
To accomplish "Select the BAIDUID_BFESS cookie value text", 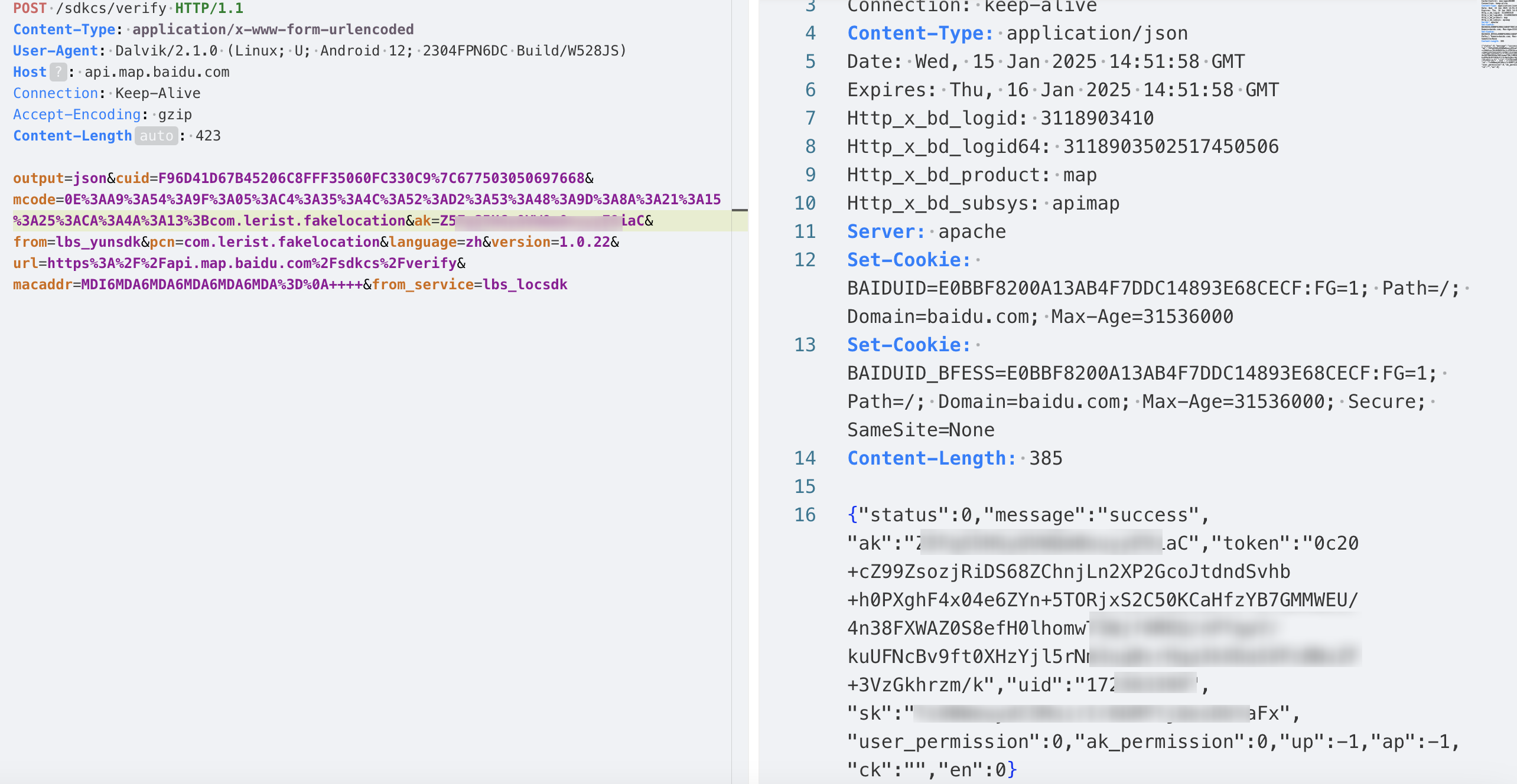I will click(x=1142, y=373).
